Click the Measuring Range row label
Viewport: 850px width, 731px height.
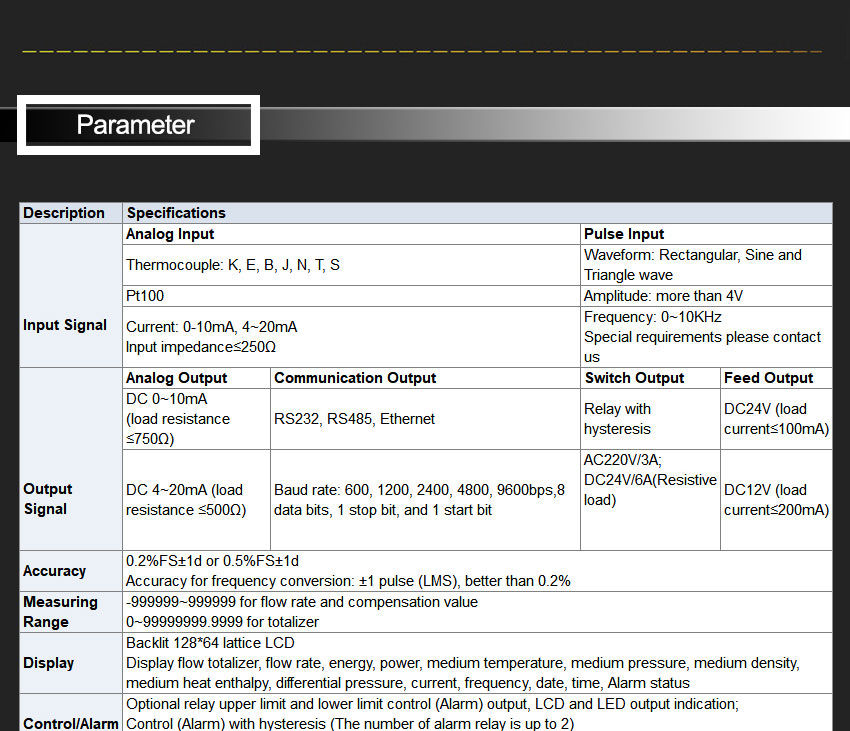[x=60, y=611]
